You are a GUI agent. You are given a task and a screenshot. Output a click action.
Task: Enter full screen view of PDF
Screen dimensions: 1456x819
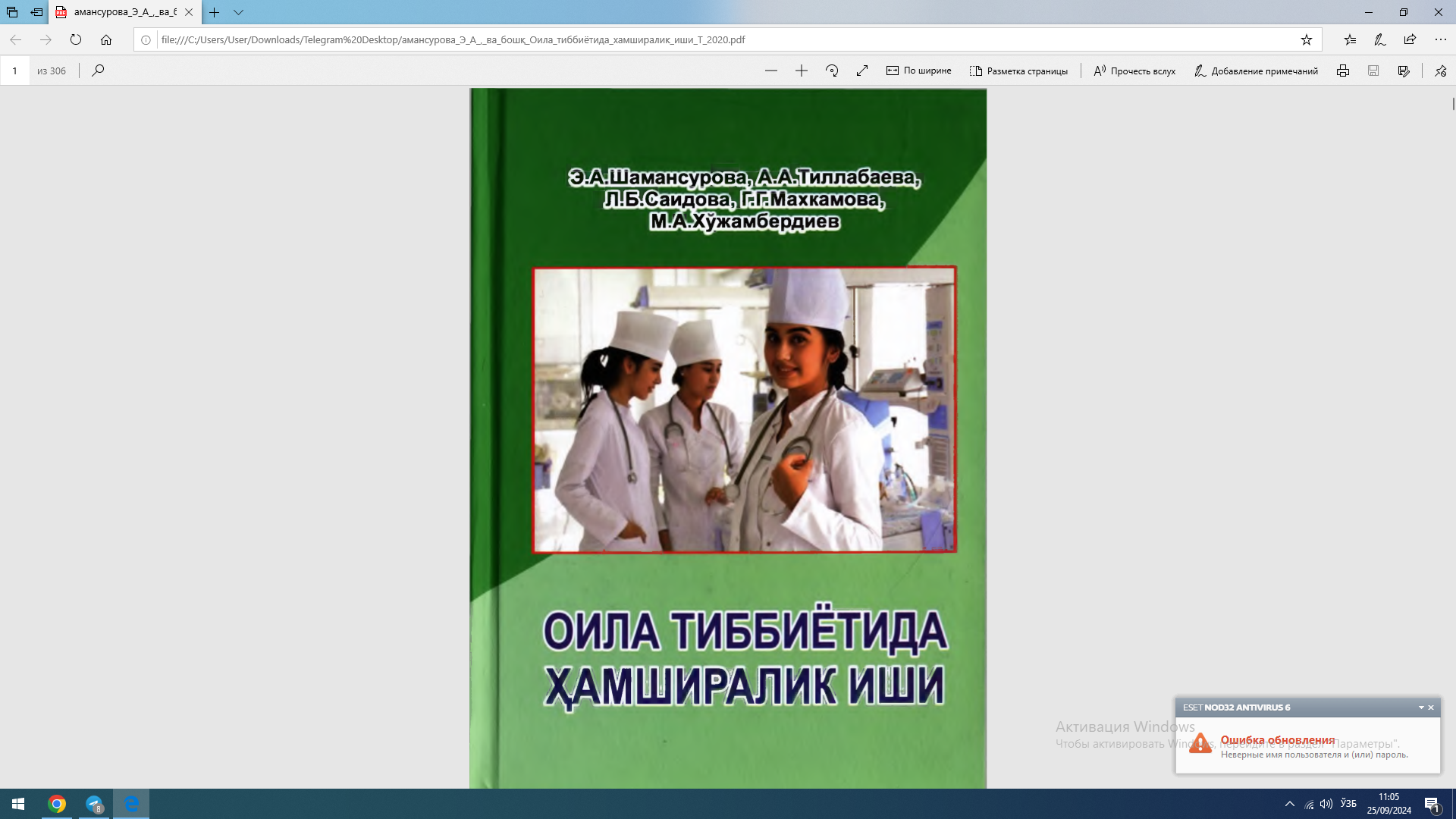862,71
